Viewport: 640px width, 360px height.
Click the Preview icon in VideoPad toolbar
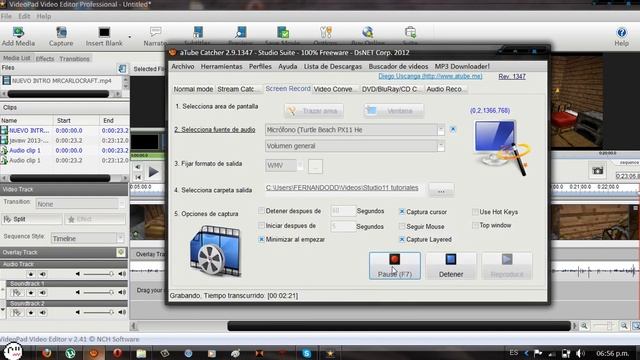pos(240,33)
